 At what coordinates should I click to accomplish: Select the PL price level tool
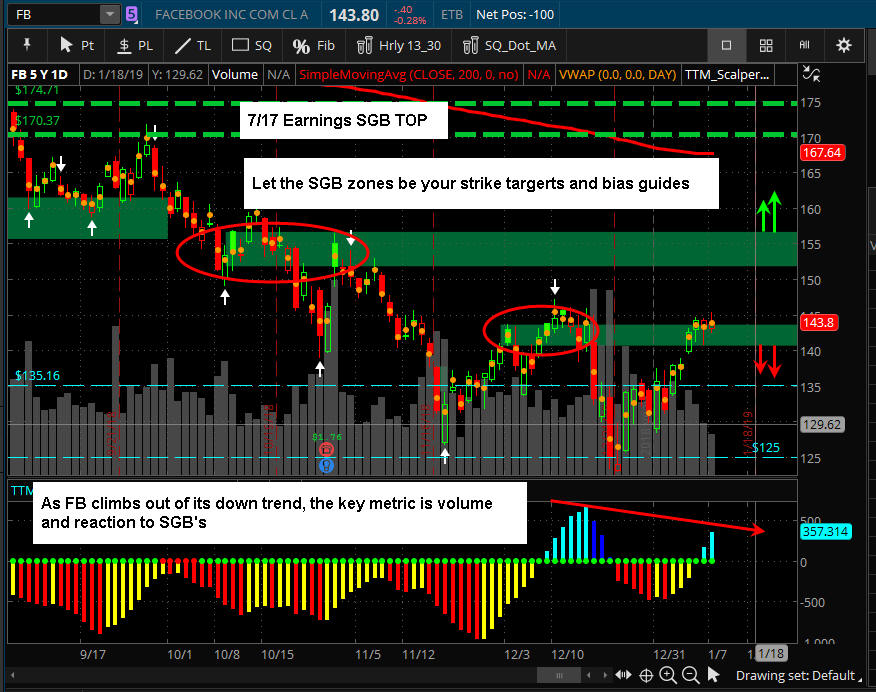pos(135,45)
